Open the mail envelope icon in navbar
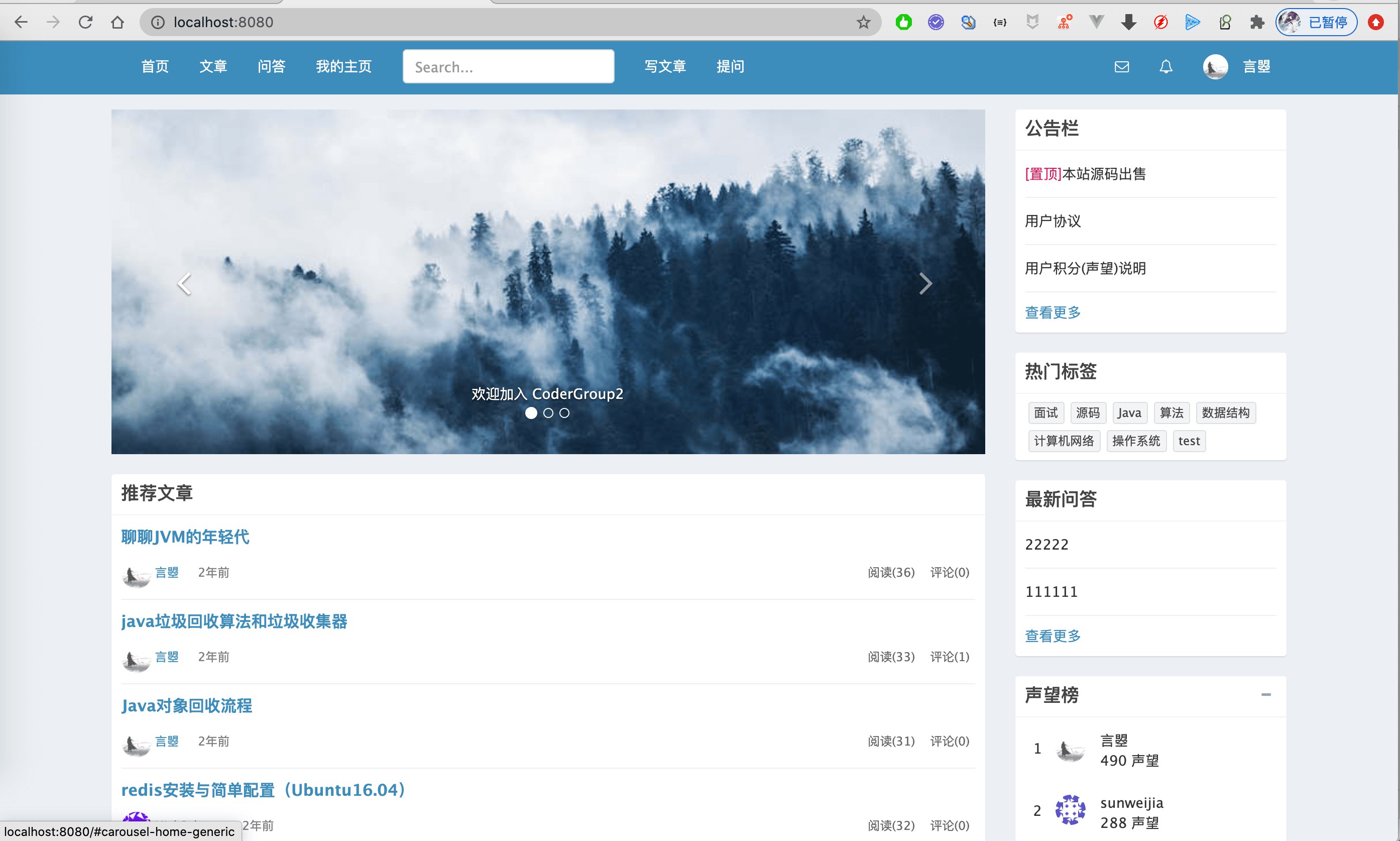Screen dimensions: 1400x841 (1121, 67)
